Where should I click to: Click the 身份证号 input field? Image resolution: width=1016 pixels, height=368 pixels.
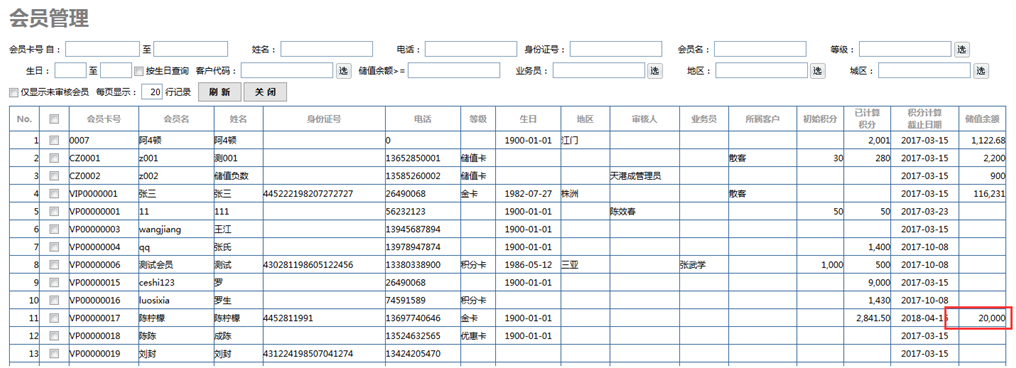click(x=616, y=49)
